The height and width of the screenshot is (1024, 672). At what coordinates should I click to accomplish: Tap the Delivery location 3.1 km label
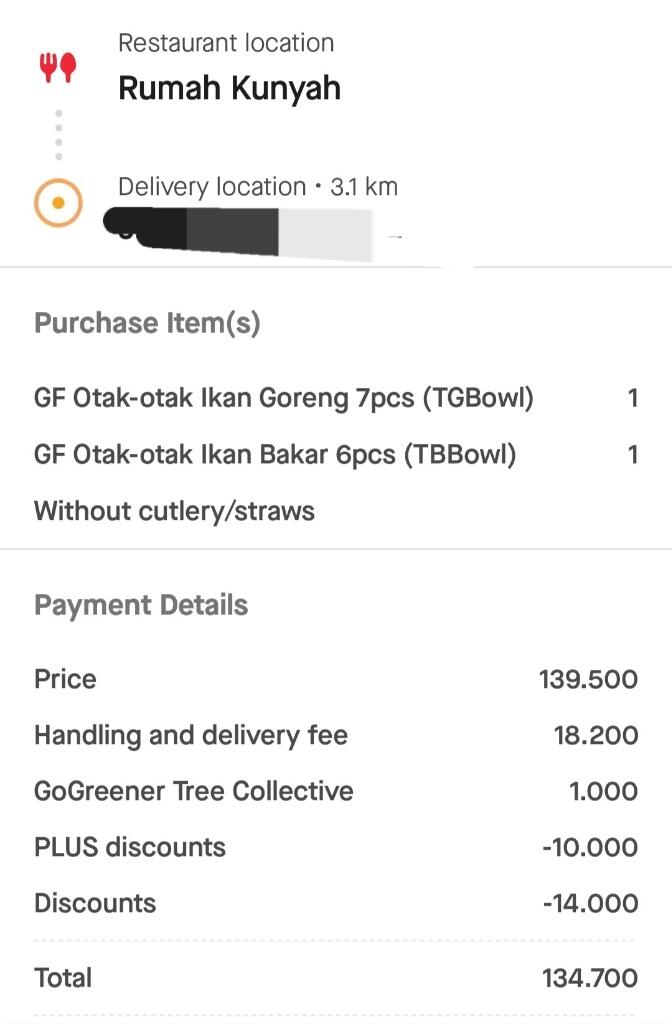(x=257, y=187)
